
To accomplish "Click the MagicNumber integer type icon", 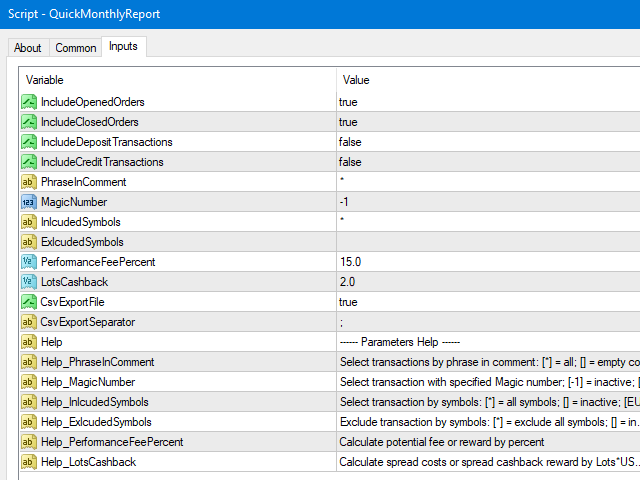I will 29,202.
